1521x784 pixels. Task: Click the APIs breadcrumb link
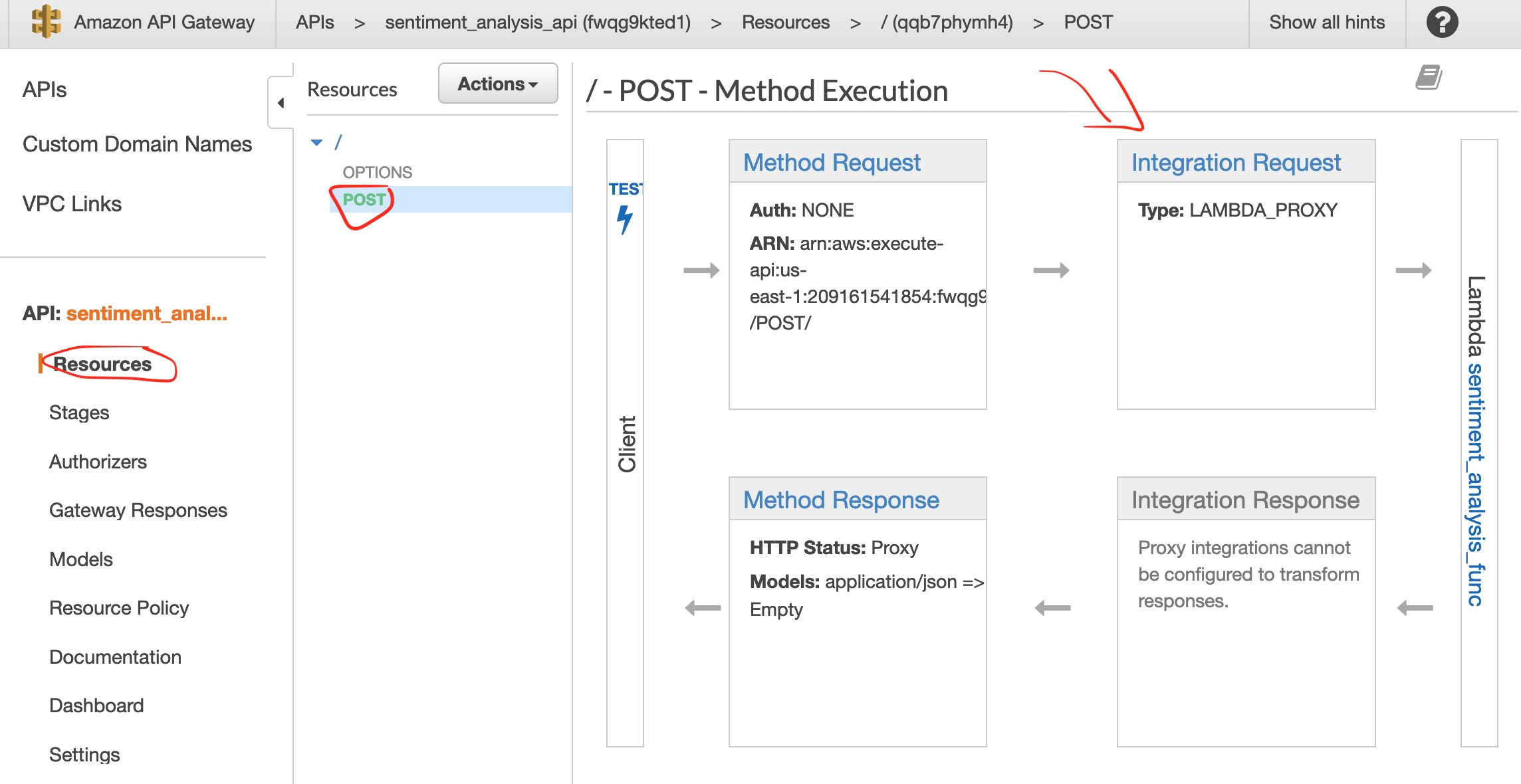point(314,22)
